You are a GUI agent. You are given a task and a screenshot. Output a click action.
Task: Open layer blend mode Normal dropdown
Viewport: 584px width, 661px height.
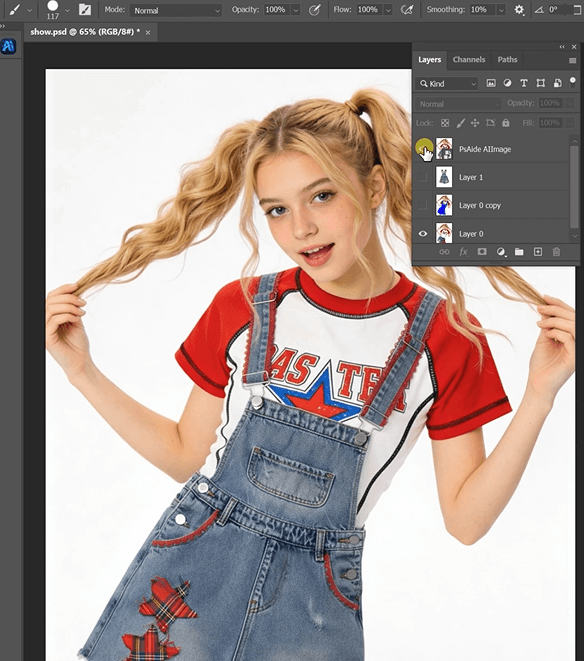pos(458,104)
